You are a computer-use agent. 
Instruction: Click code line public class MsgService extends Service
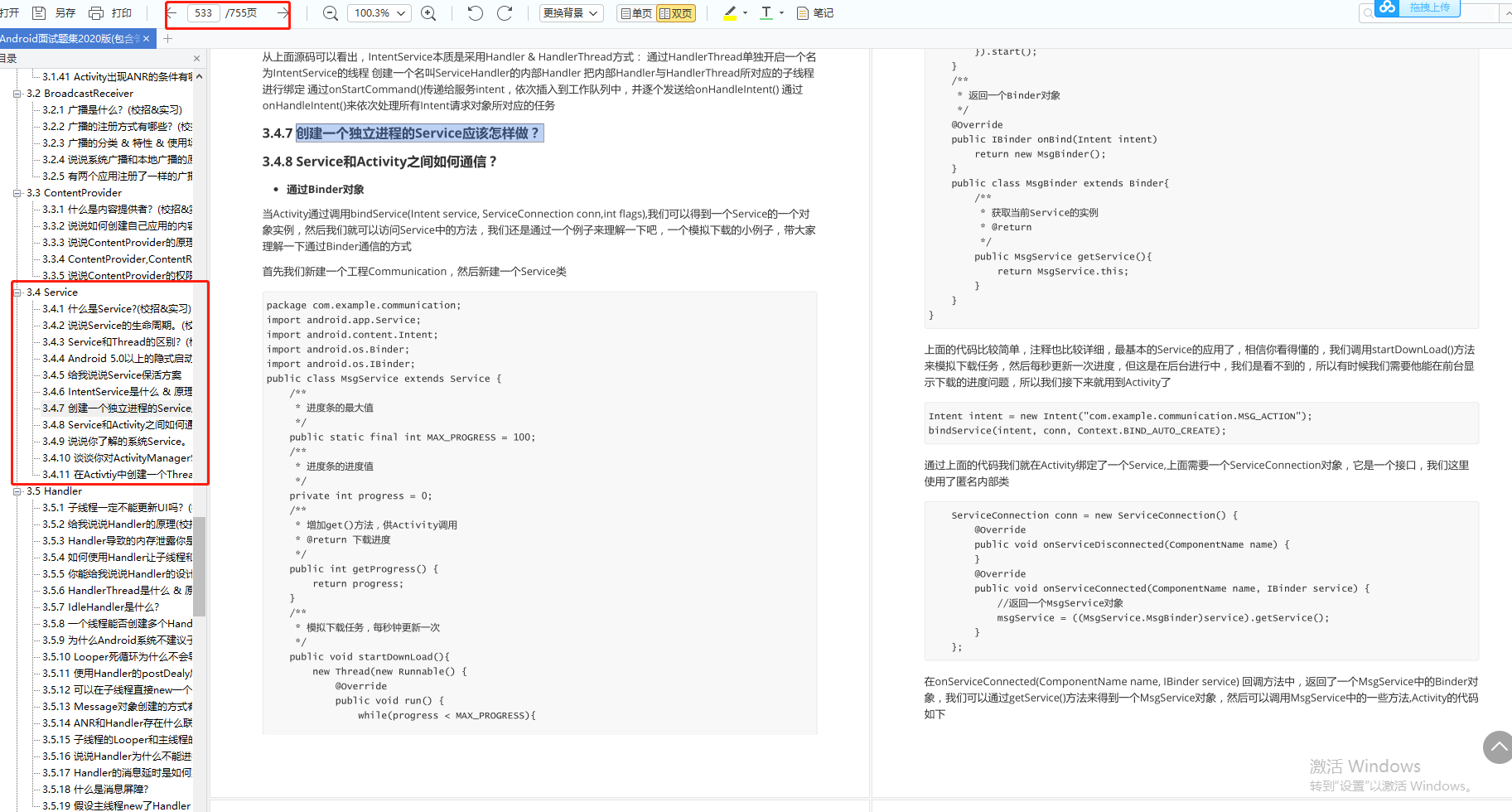click(x=384, y=379)
